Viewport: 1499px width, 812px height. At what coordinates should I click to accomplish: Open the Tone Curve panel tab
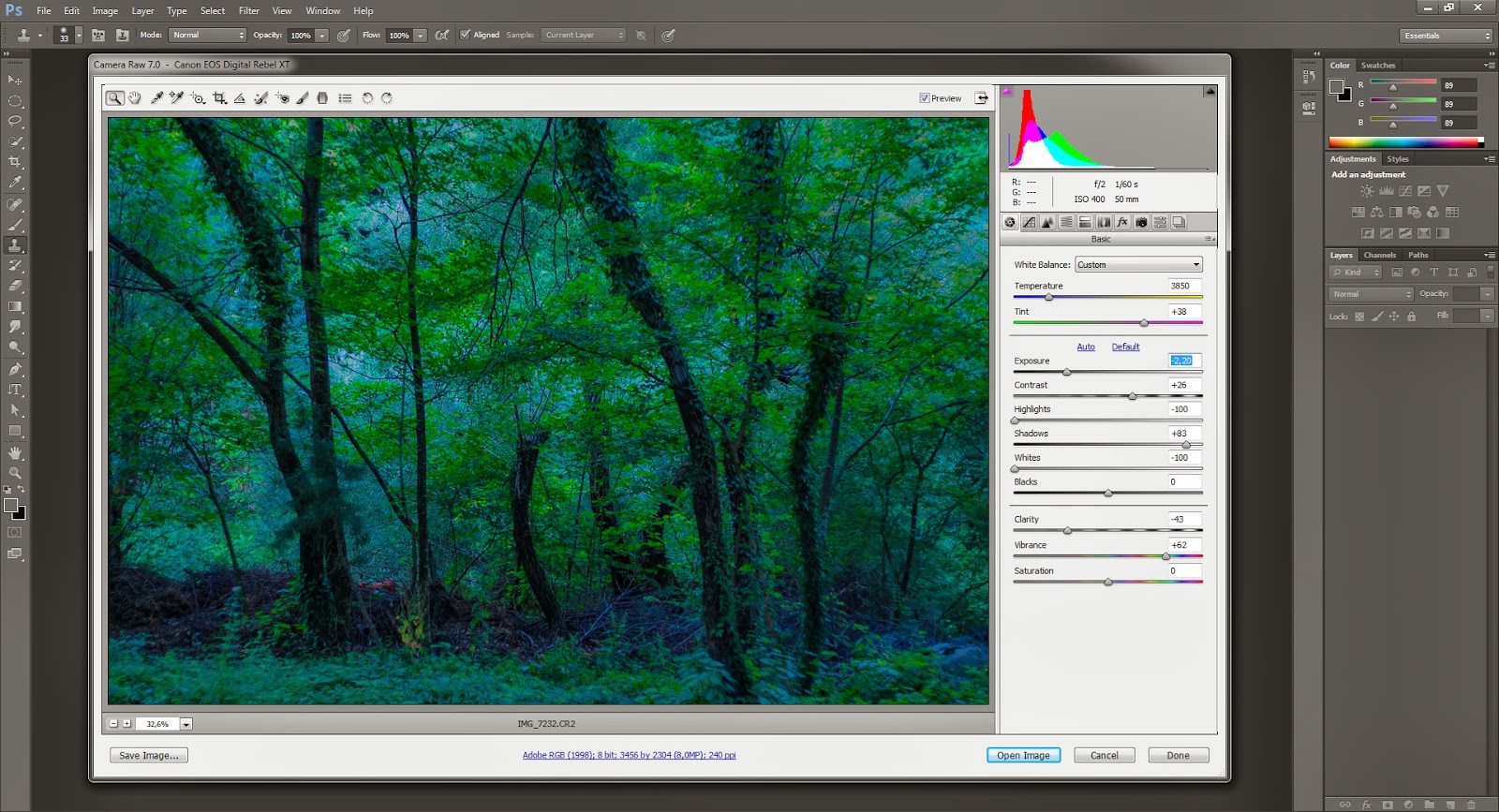pos(1029,222)
